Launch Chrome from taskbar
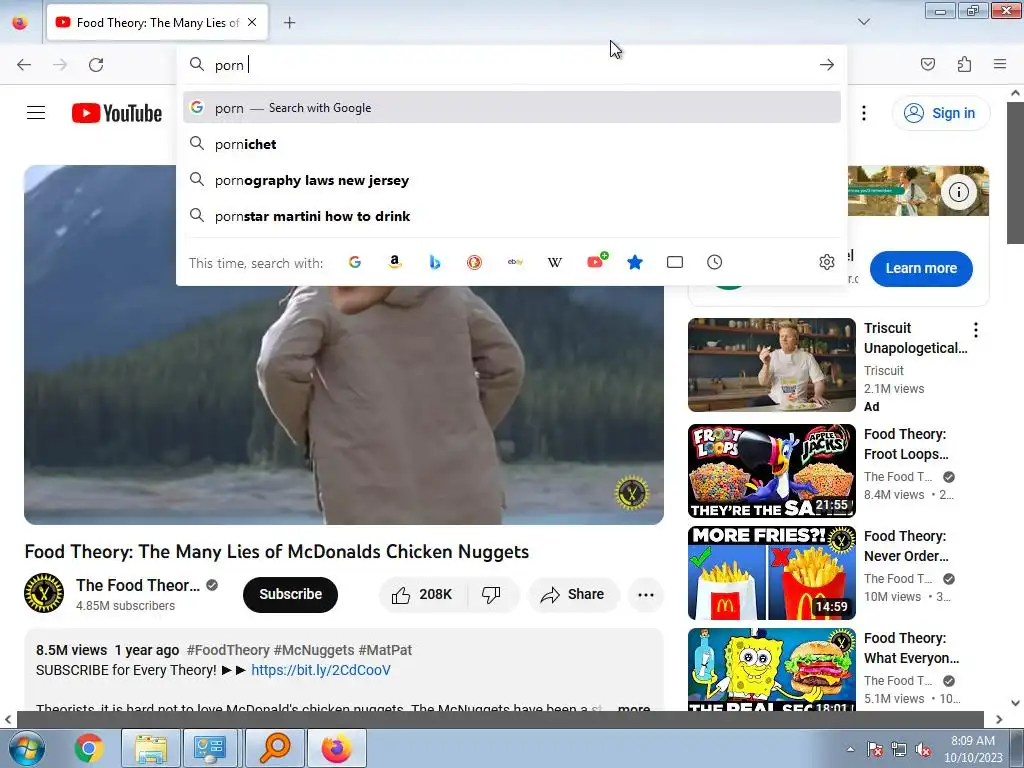The image size is (1024, 768). [x=89, y=748]
